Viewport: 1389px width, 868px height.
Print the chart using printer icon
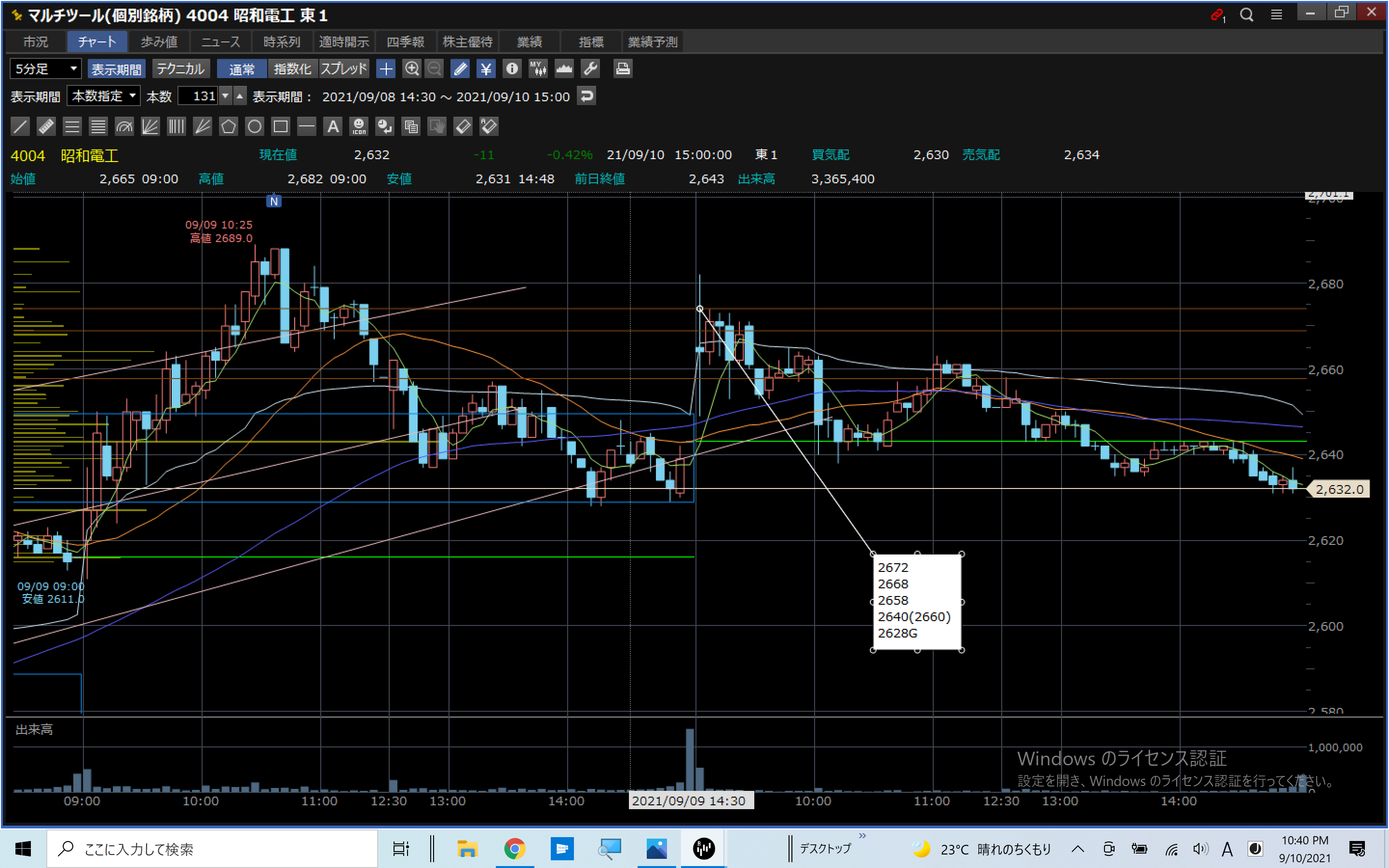coord(623,69)
